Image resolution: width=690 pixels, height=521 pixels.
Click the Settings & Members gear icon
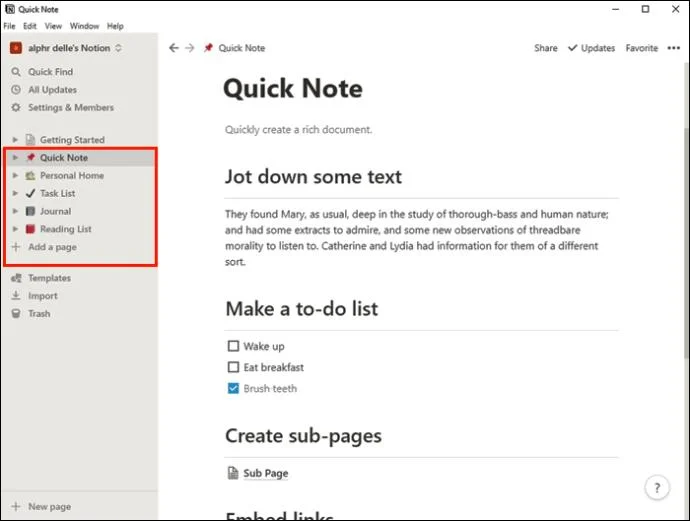[16, 107]
